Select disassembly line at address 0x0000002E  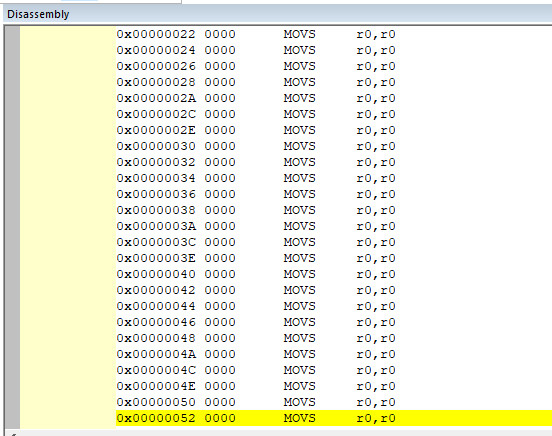334,130
